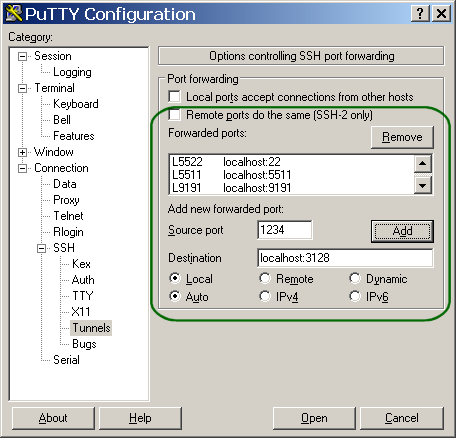Open the Auth category
The width and height of the screenshot is (456, 438).
[x=83, y=280]
